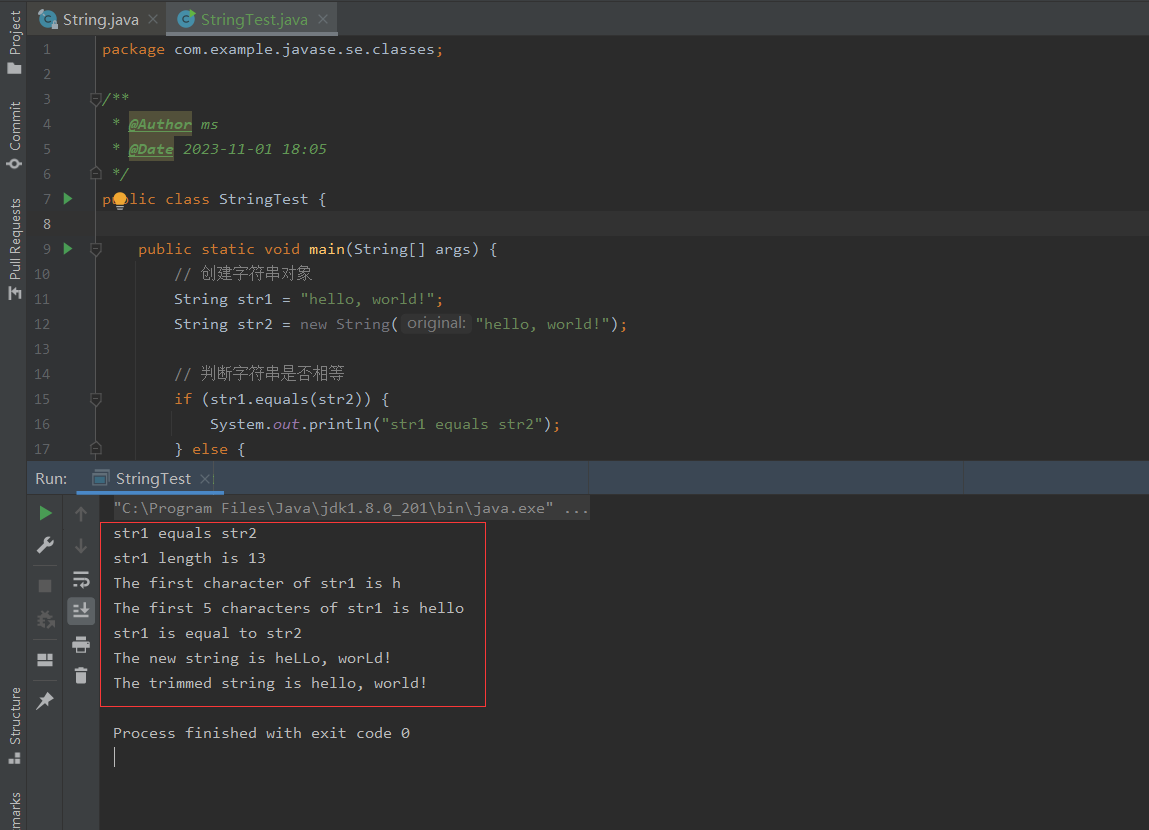Click line number 8 in the gutter
This screenshot has width=1149, height=830.
tap(47, 223)
